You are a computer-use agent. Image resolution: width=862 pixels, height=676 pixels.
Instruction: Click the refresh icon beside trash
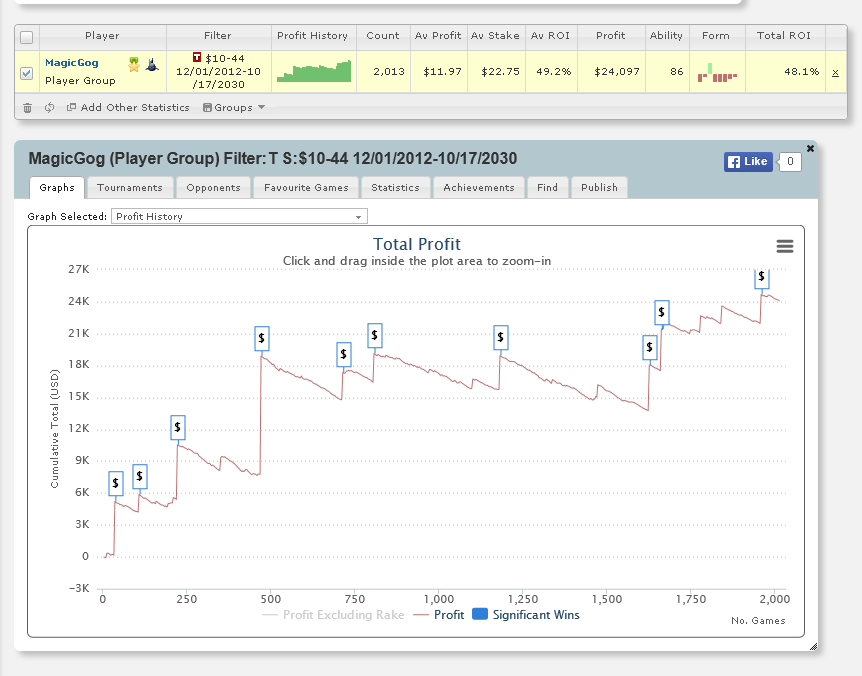[x=49, y=108]
